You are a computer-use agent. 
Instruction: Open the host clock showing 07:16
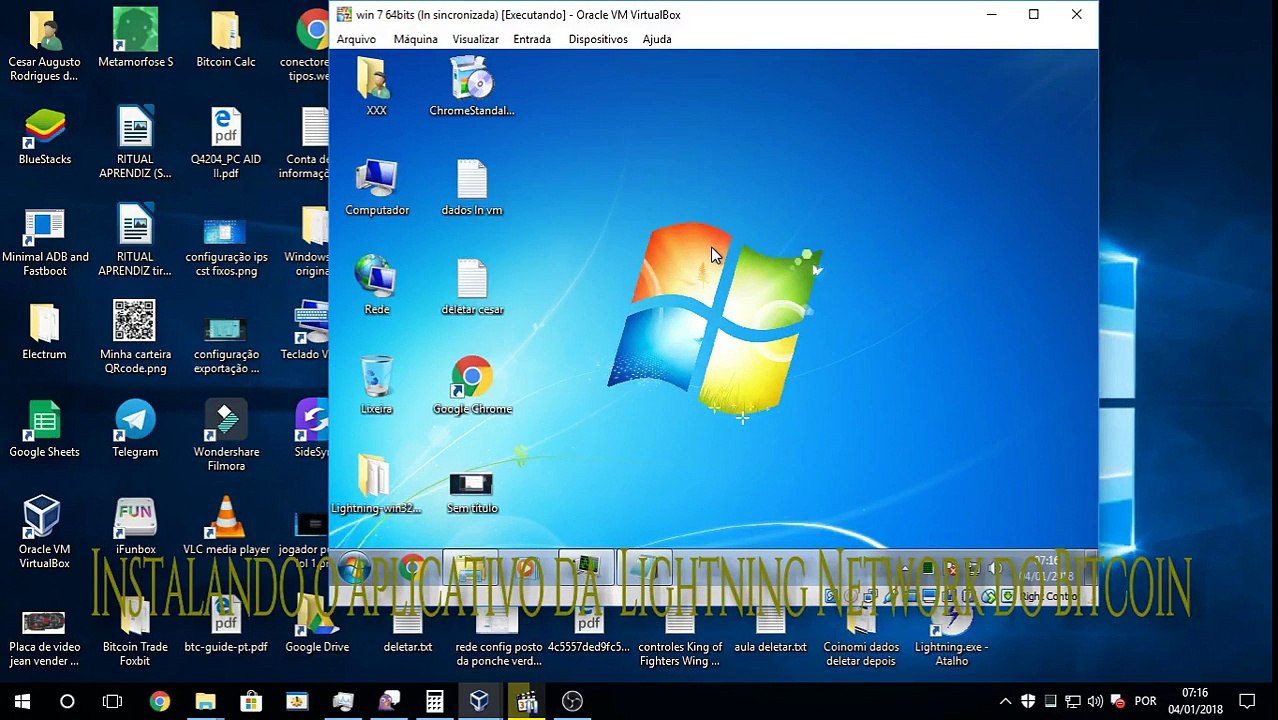point(1195,701)
